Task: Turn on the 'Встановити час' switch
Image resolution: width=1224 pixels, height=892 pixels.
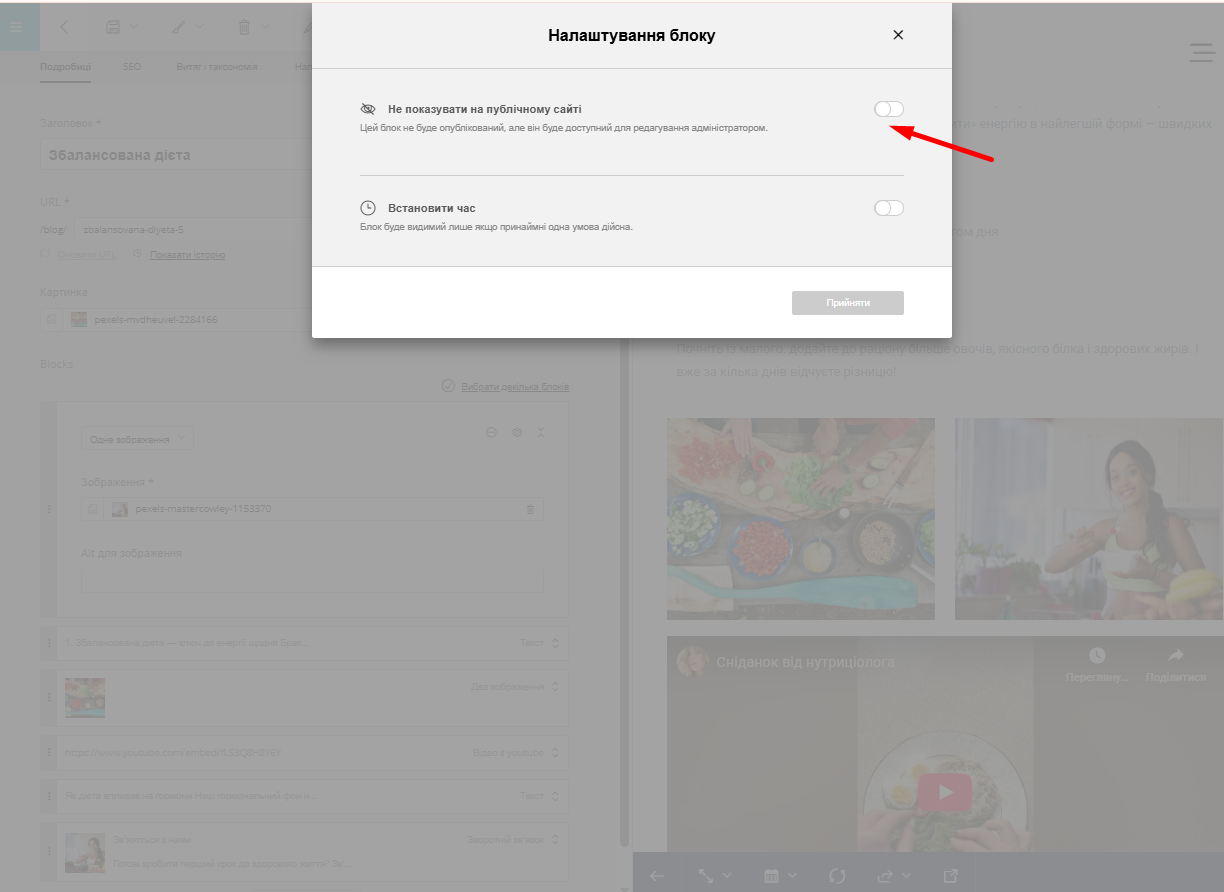Action: point(888,208)
